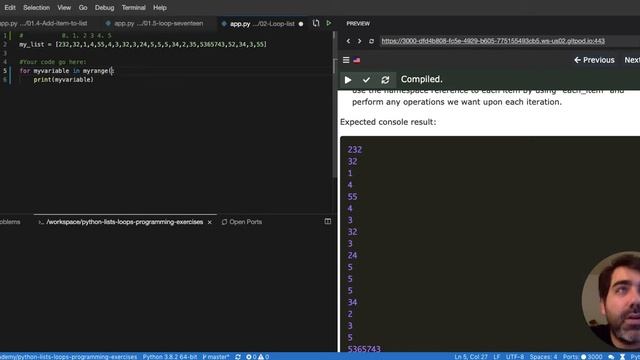Open the Debug menu
Screen dimensions: 640x360
tap(104, 8)
